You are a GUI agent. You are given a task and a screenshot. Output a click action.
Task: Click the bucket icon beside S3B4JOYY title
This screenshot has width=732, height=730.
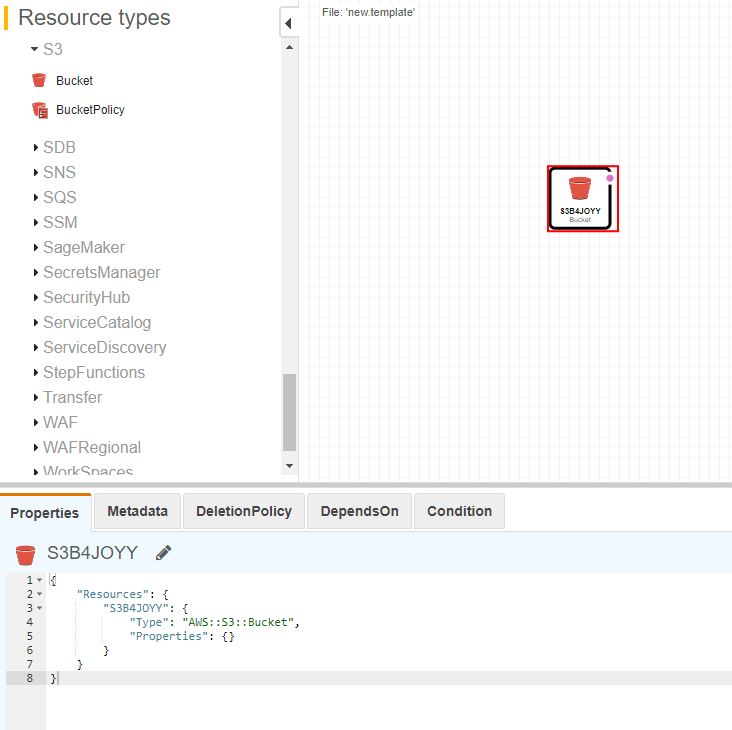(25, 554)
